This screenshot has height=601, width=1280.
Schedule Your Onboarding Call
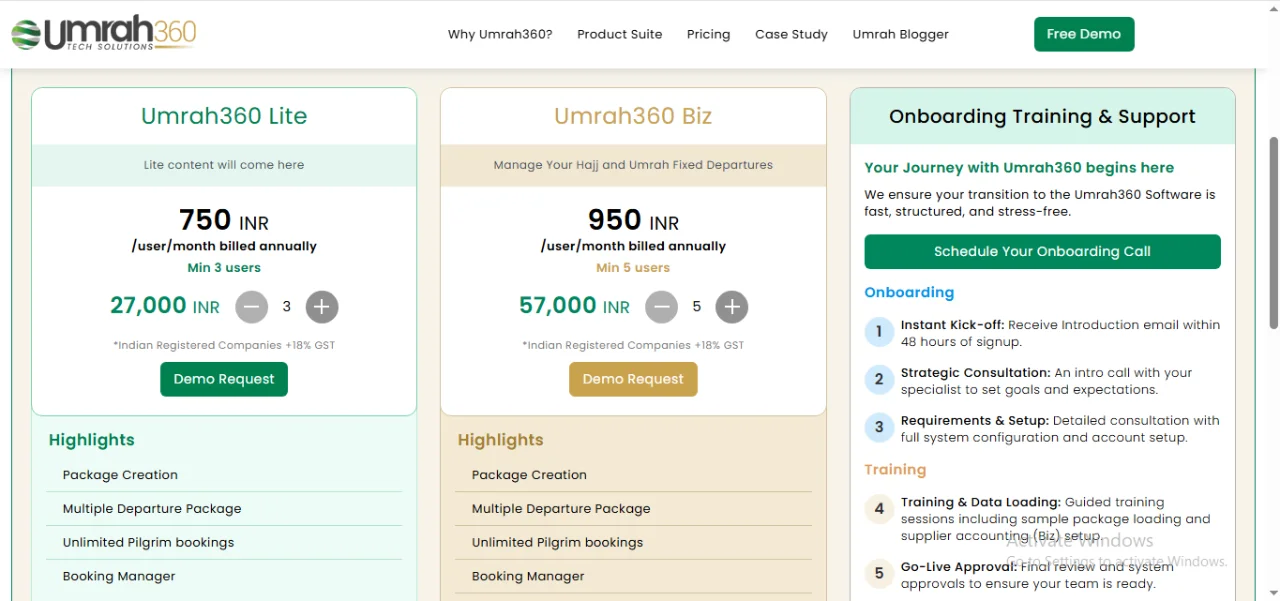[x=1042, y=252]
